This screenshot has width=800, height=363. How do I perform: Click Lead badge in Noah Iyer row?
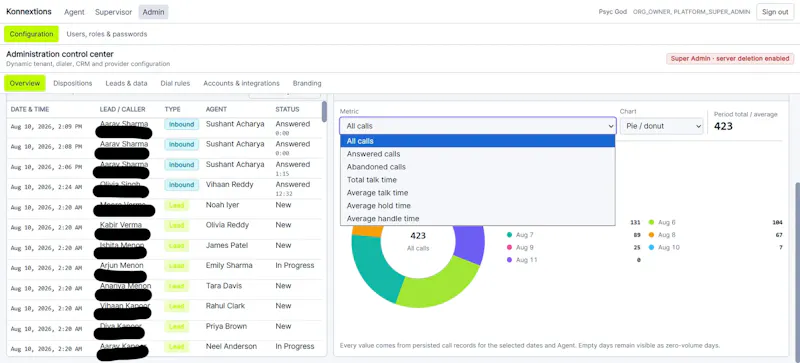click(x=177, y=205)
